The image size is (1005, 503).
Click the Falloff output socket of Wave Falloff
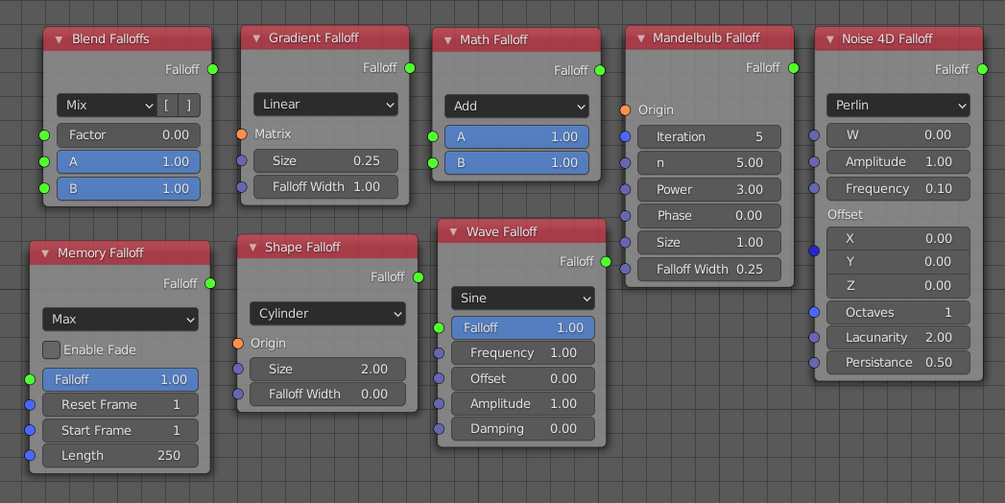click(x=606, y=261)
